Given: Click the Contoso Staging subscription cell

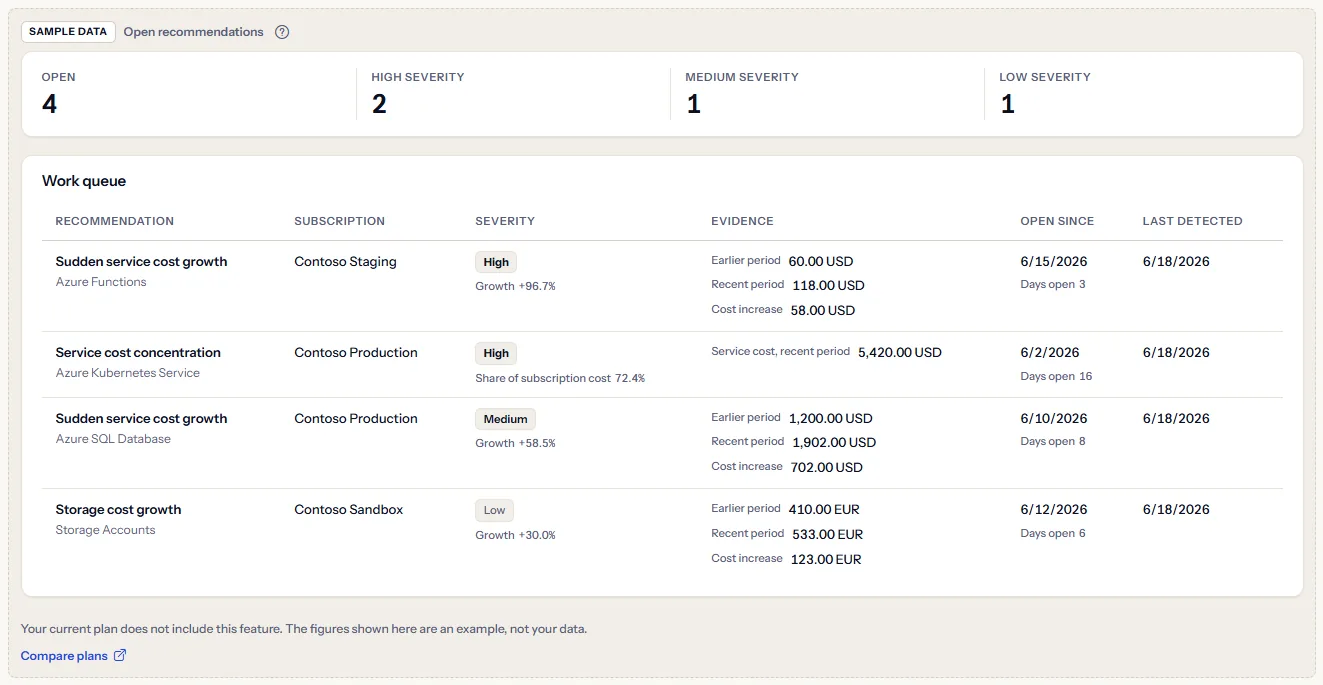Looking at the screenshot, I should tap(346, 262).
